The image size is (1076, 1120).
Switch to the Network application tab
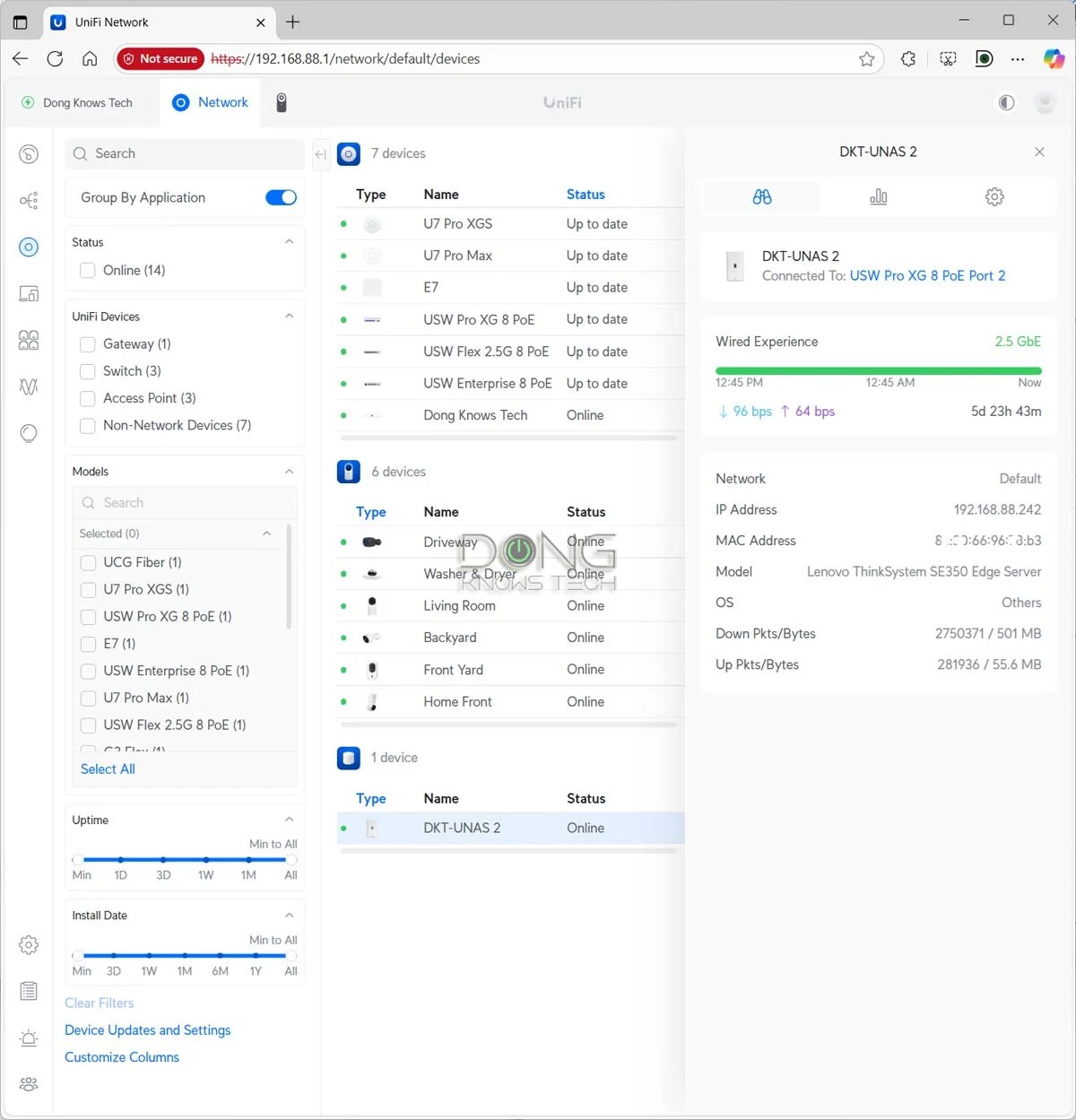point(210,102)
